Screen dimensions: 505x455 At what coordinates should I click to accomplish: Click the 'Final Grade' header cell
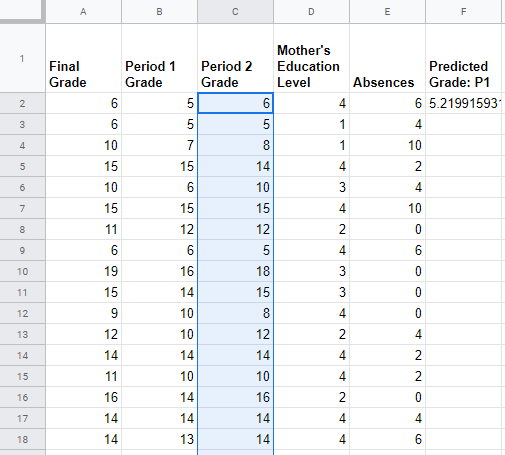point(83,58)
